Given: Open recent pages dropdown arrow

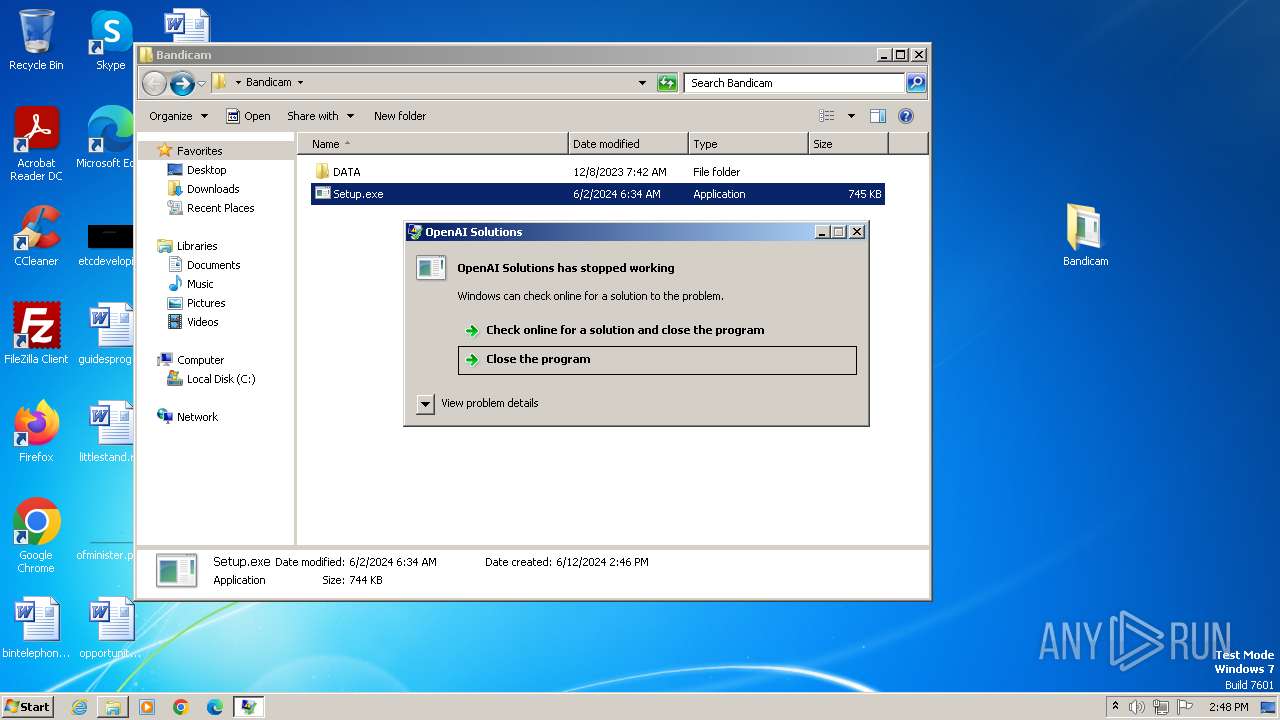Looking at the screenshot, I should click(201, 83).
